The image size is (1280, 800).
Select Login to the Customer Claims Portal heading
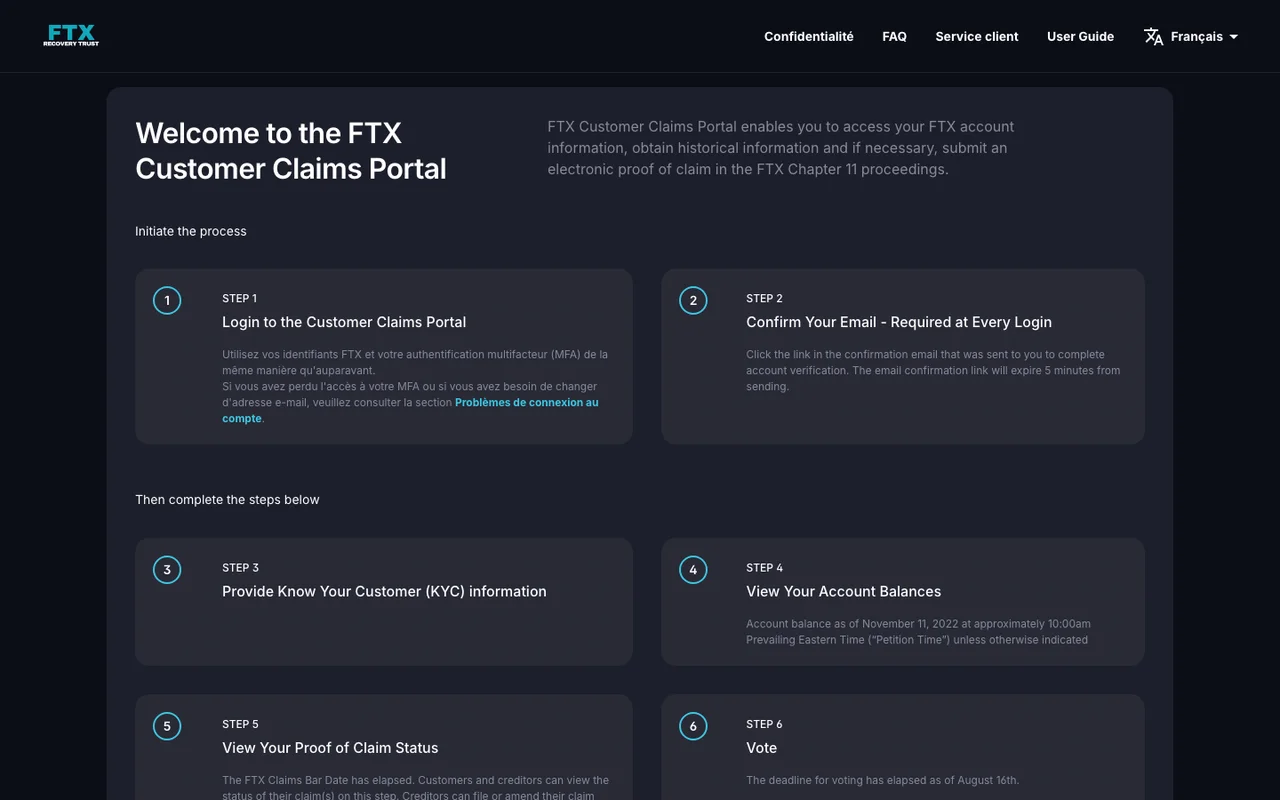coord(344,322)
